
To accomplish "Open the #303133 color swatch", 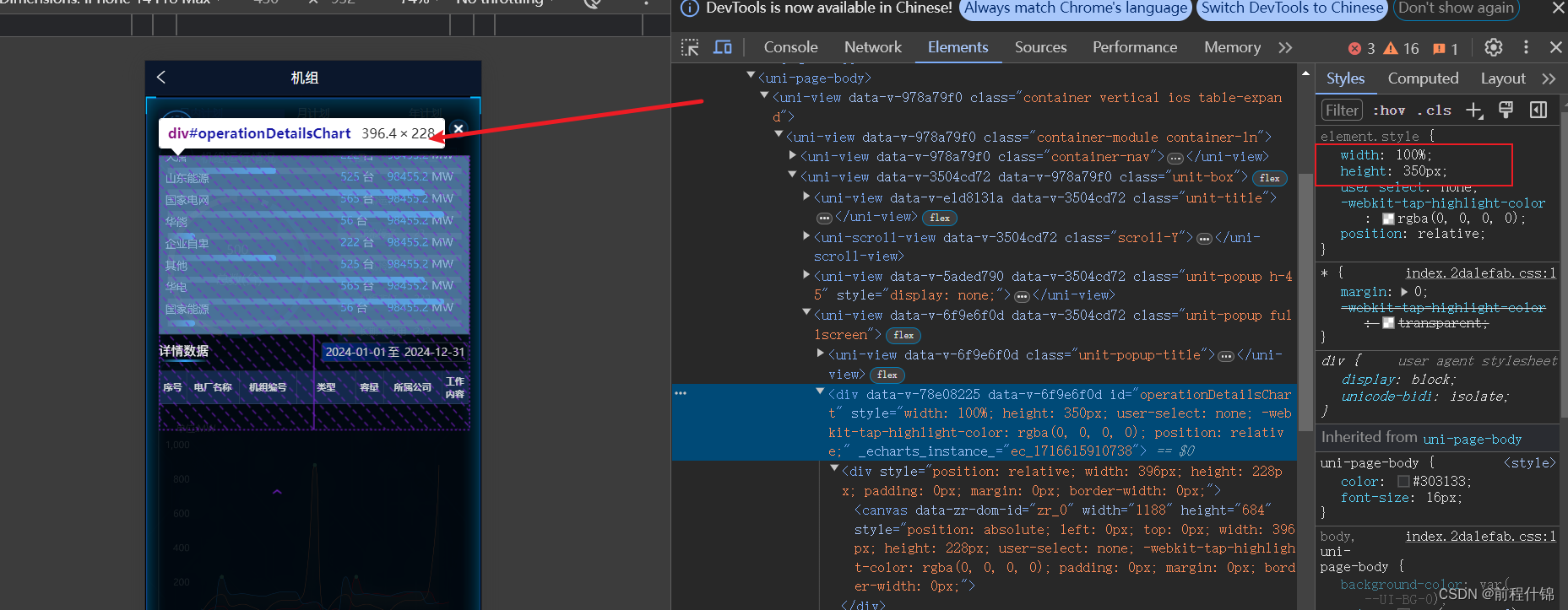I will [x=1403, y=481].
